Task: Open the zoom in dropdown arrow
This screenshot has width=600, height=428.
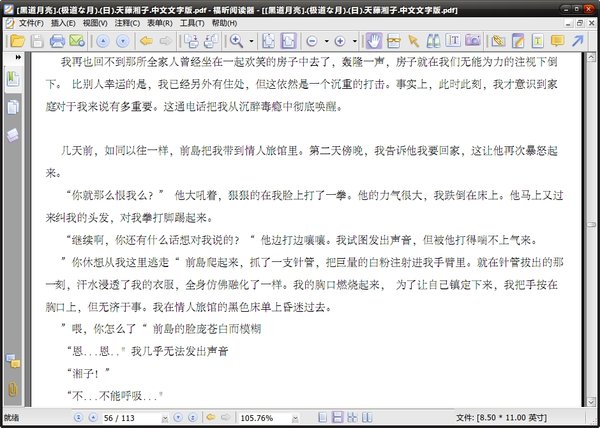Action: tap(355, 41)
